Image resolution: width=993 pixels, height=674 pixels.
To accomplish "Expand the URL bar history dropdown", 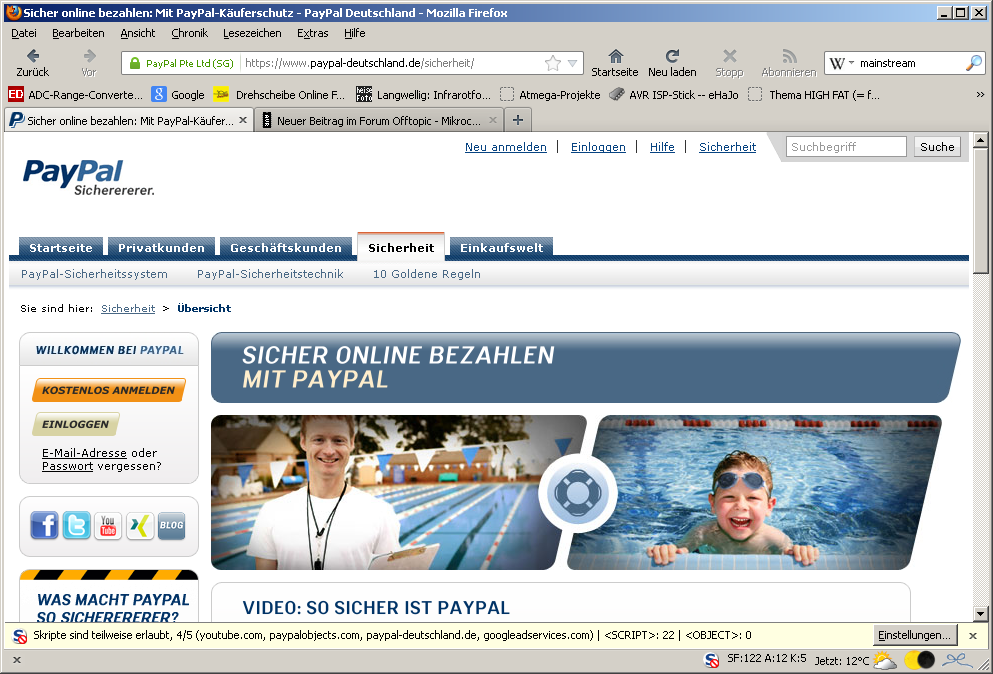I will coord(573,63).
